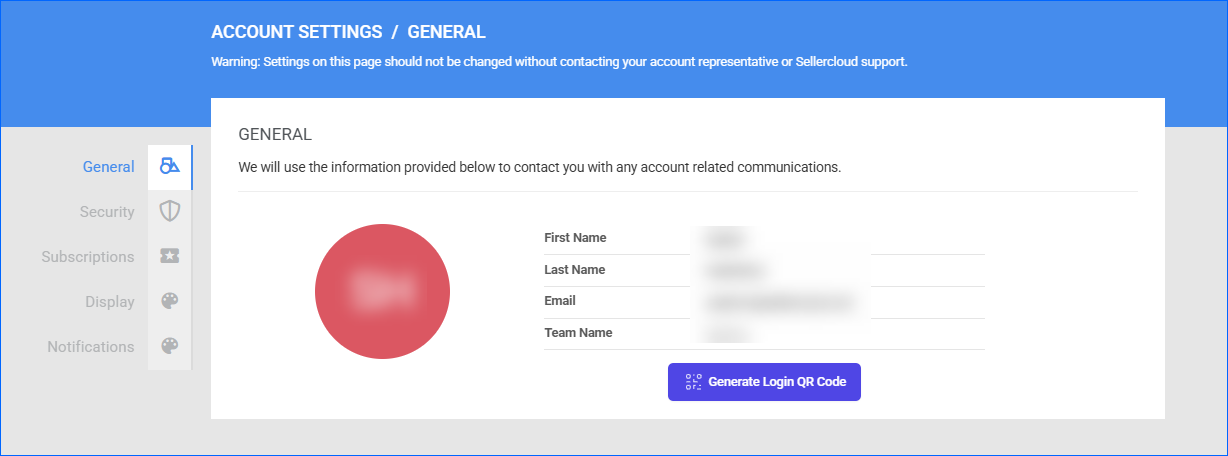Click the red profile avatar circle
This screenshot has width=1228, height=456.
coord(382,291)
